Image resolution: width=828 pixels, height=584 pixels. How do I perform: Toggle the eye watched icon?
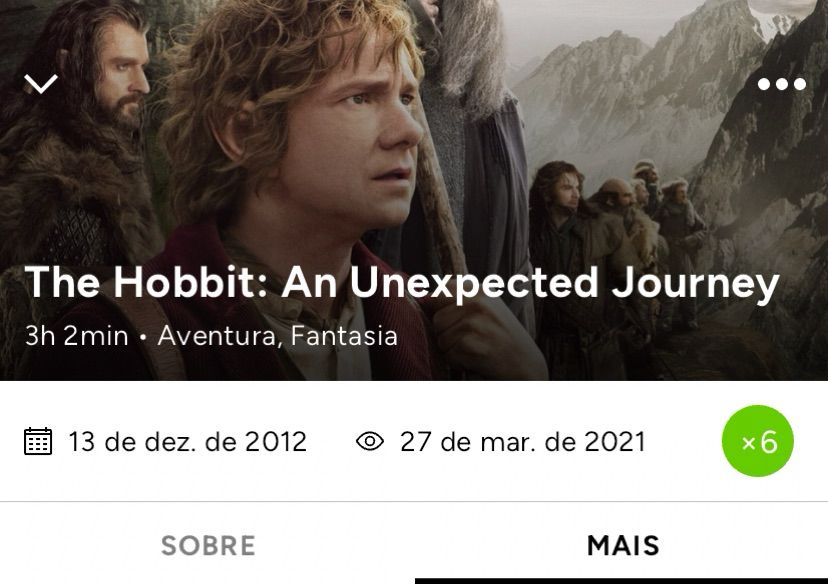point(370,441)
